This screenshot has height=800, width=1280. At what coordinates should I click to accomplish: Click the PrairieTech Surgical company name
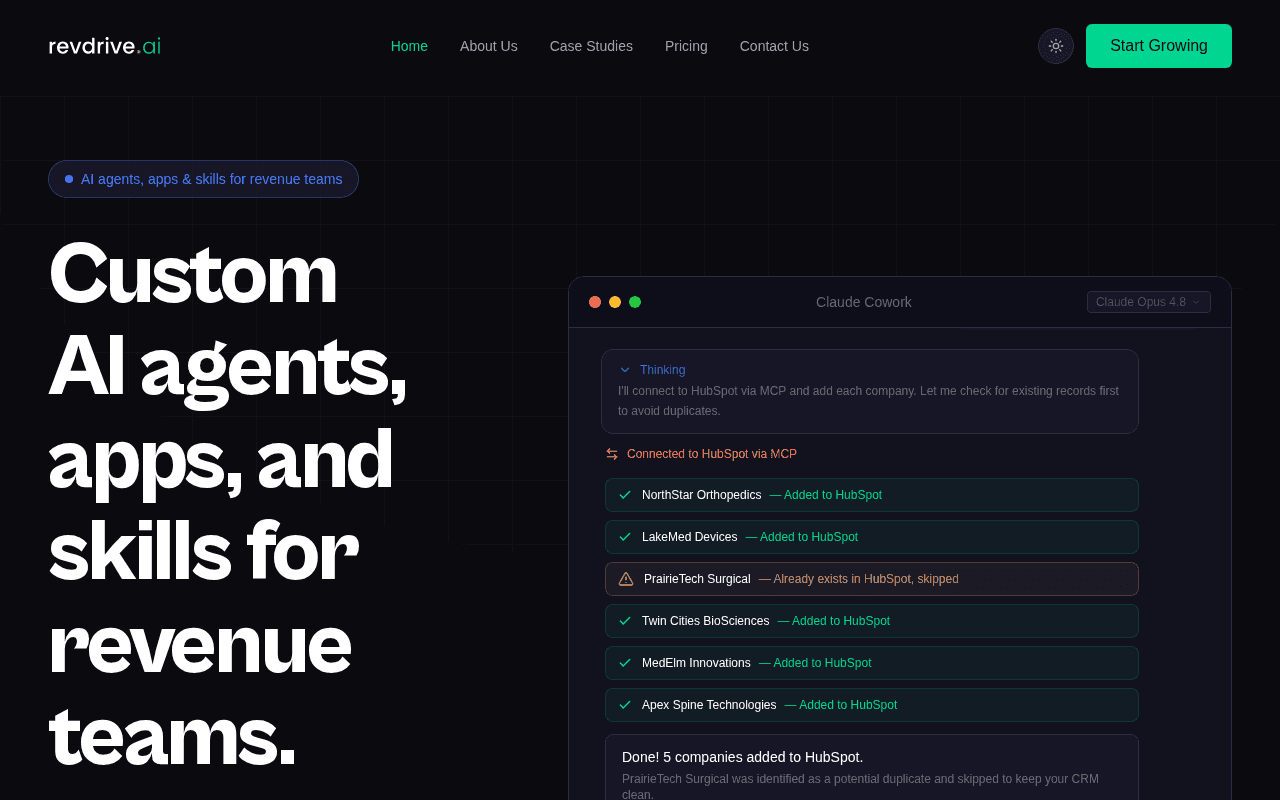pos(697,579)
